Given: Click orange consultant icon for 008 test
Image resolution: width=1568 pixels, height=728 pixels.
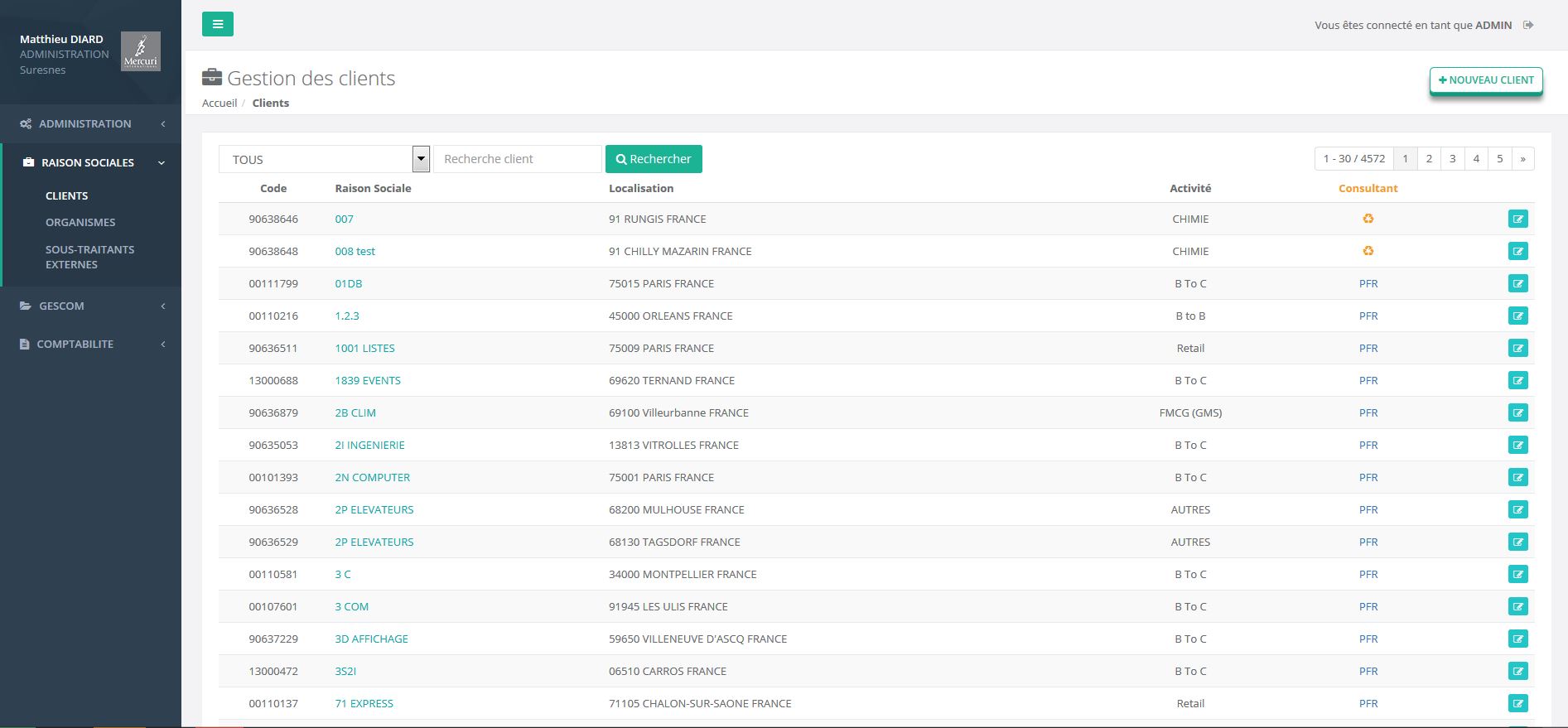Looking at the screenshot, I should 1368,251.
